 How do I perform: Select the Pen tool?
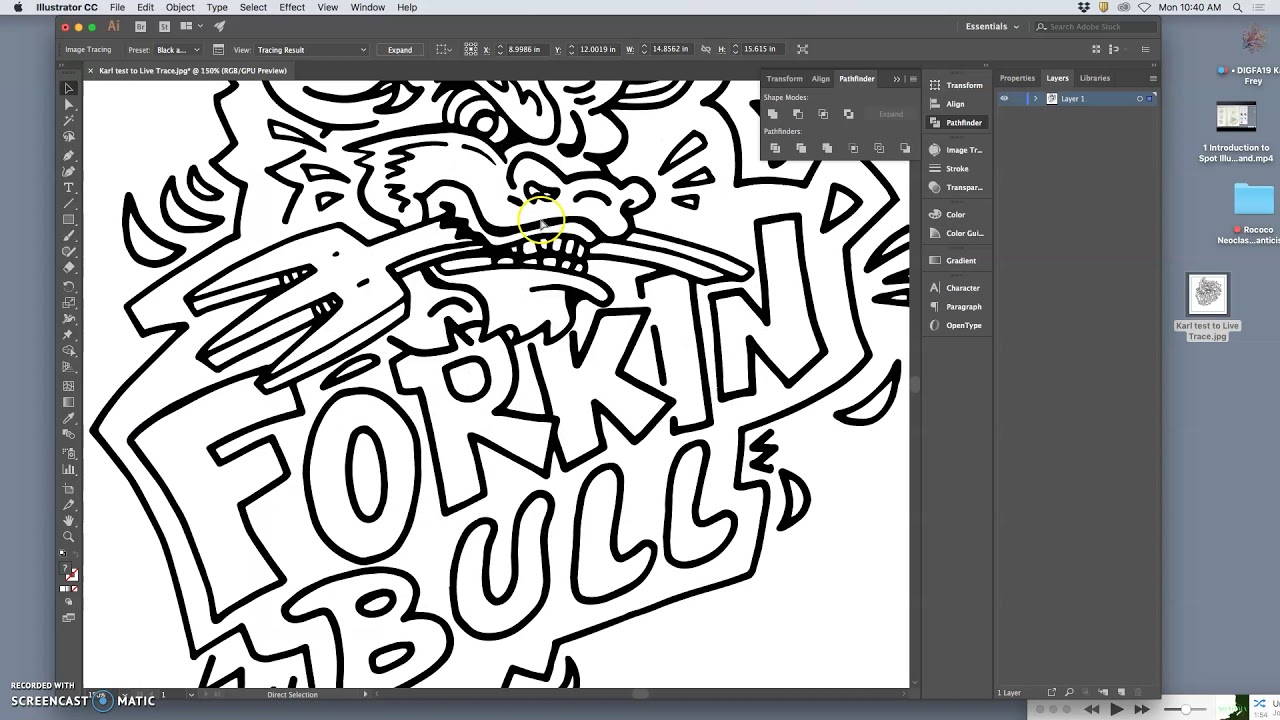(x=69, y=155)
